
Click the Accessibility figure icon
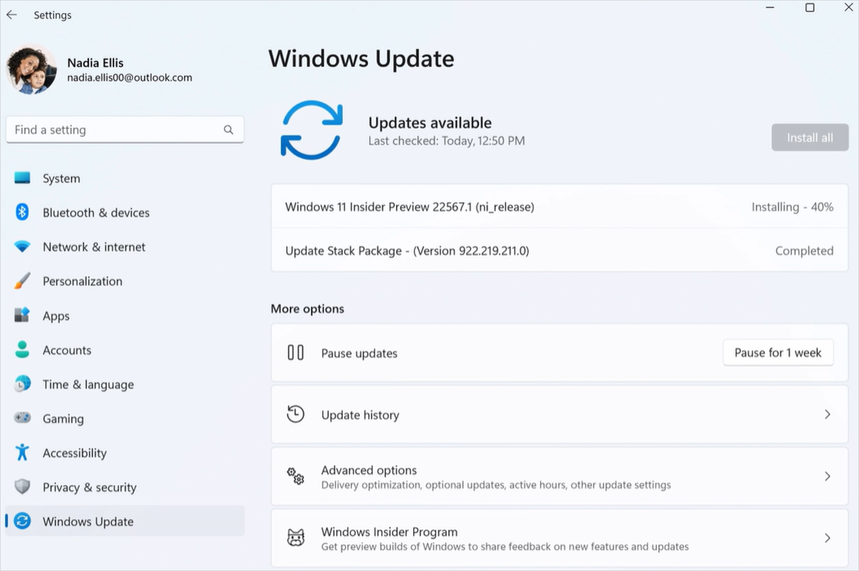click(x=22, y=453)
